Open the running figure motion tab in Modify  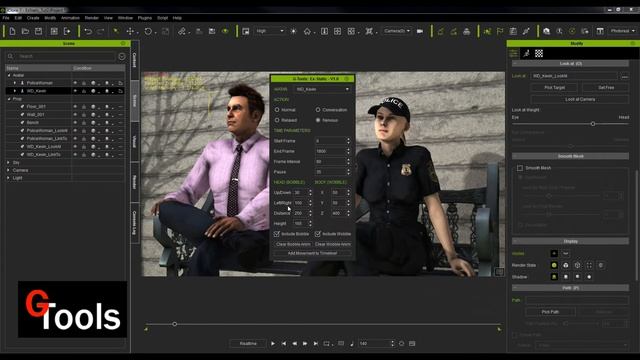pyautogui.click(x=527, y=53)
